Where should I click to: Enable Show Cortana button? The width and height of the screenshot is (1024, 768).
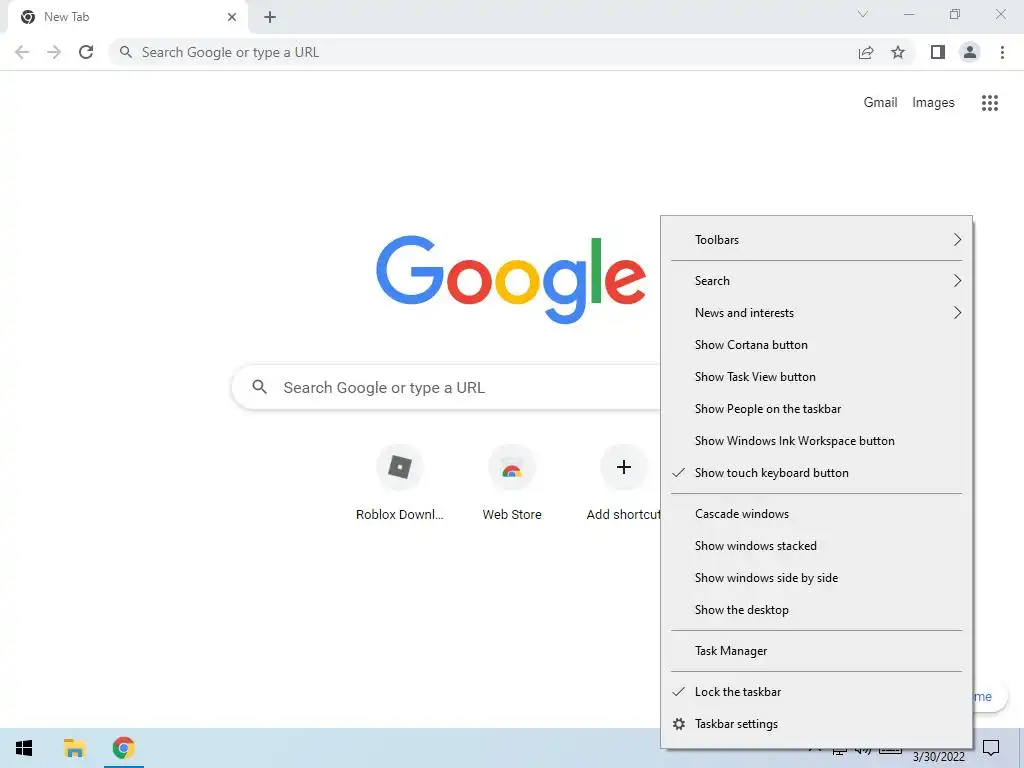click(x=816, y=345)
